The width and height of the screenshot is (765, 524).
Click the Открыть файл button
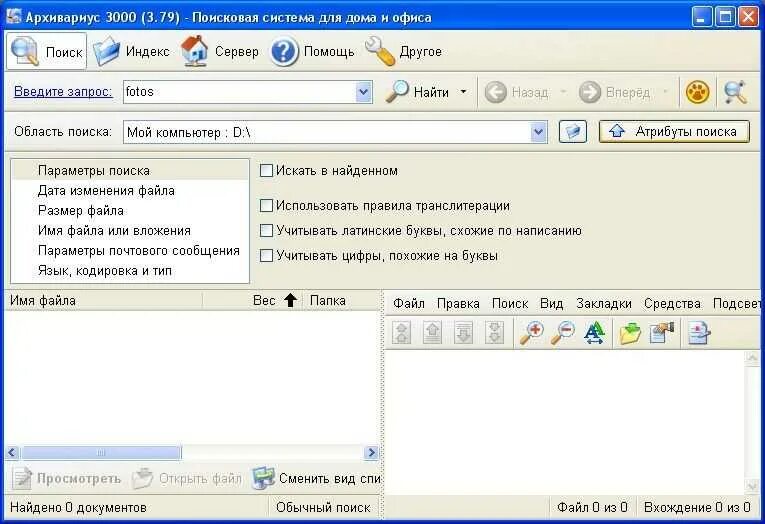(187, 478)
